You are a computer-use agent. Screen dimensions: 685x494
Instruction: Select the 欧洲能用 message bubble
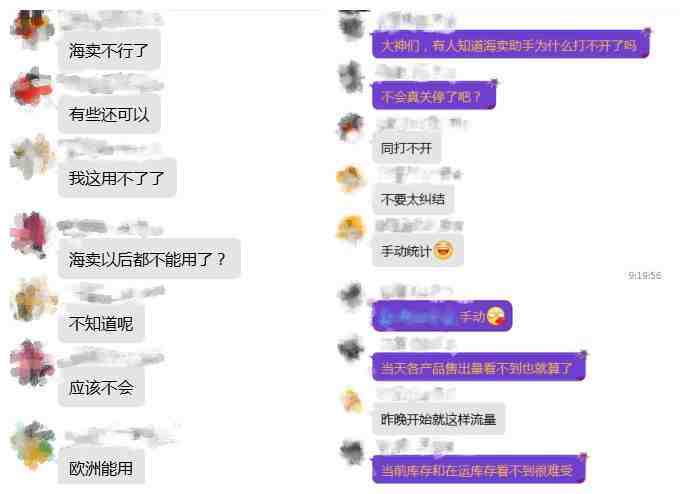coord(101,469)
